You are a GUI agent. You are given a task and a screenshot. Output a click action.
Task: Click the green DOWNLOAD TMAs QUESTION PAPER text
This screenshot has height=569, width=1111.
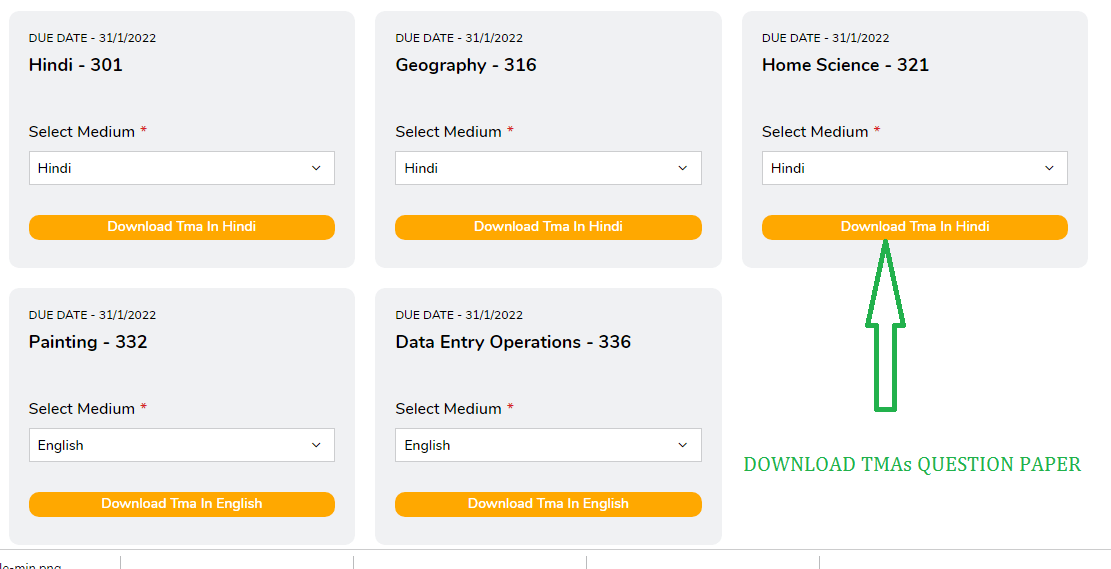pos(912,465)
